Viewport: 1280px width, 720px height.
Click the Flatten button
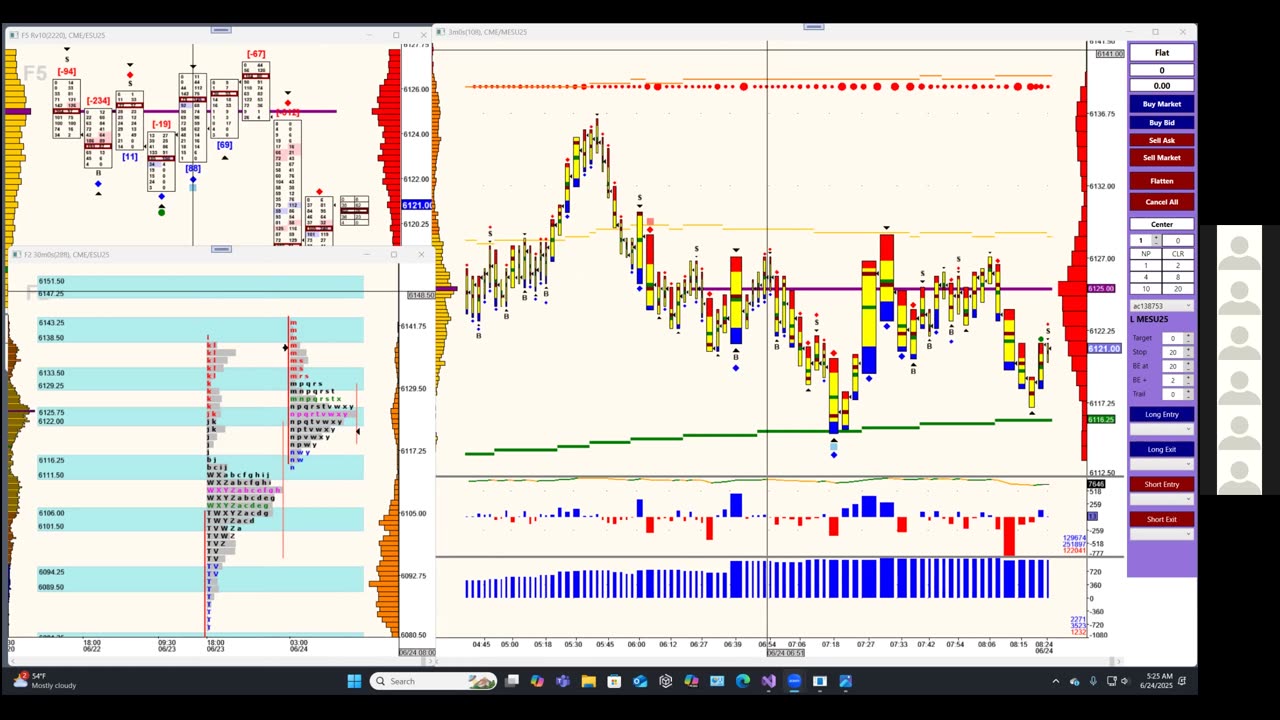[1162, 181]
